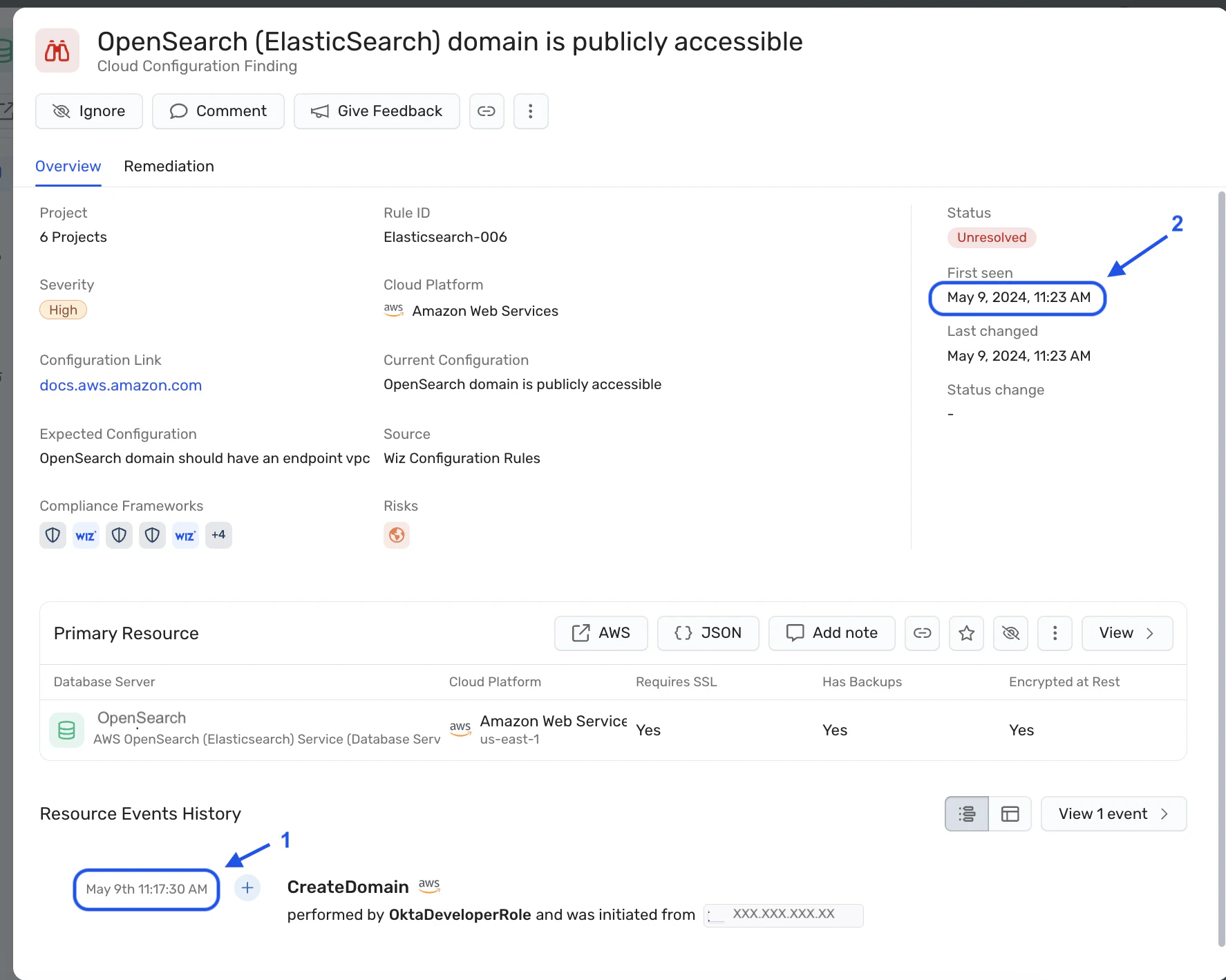Image resolution: width=1226 pixels, height=980 pixels.
Task: Switch to the Remediation tab
Action: [169, 167]
